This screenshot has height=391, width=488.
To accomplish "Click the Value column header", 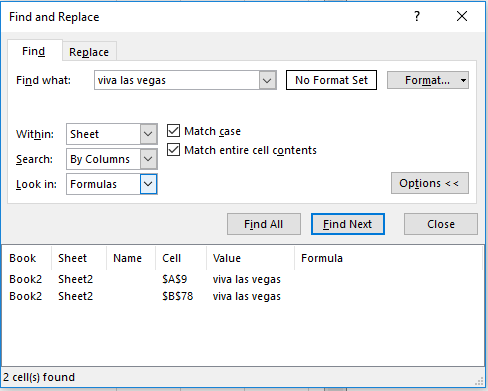I will (x=250, y=258).
